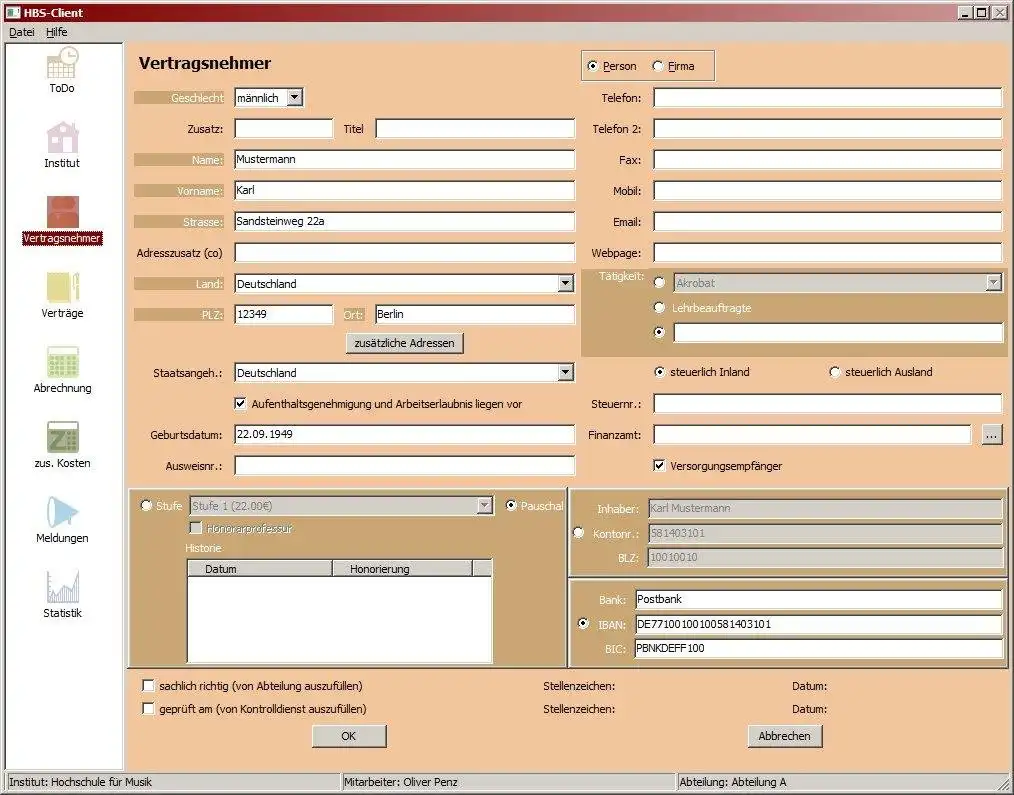Open the Verträge sidebar icon
Viewport: 1014px width, 795px height.
click(62, 287)
